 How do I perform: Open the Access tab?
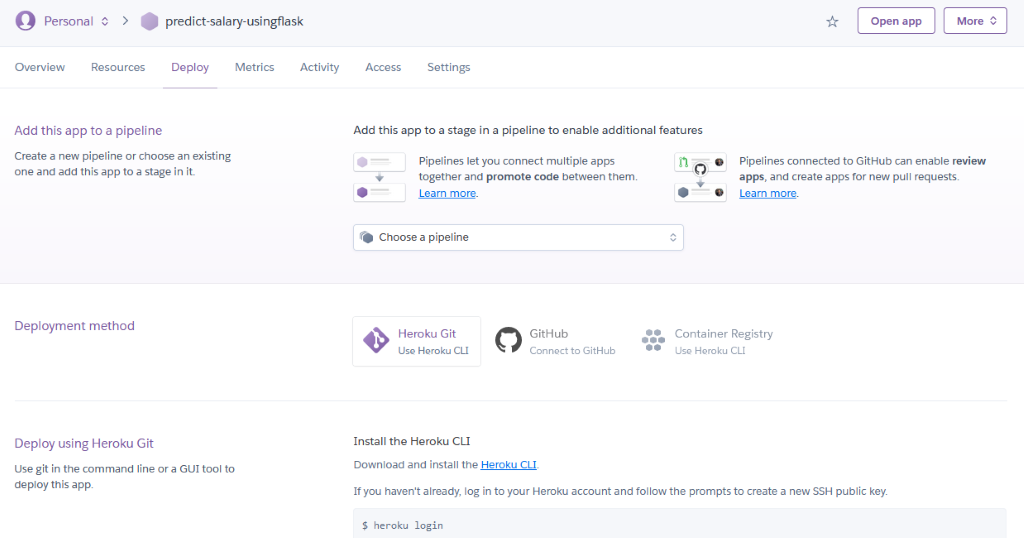tap(383, 67)
